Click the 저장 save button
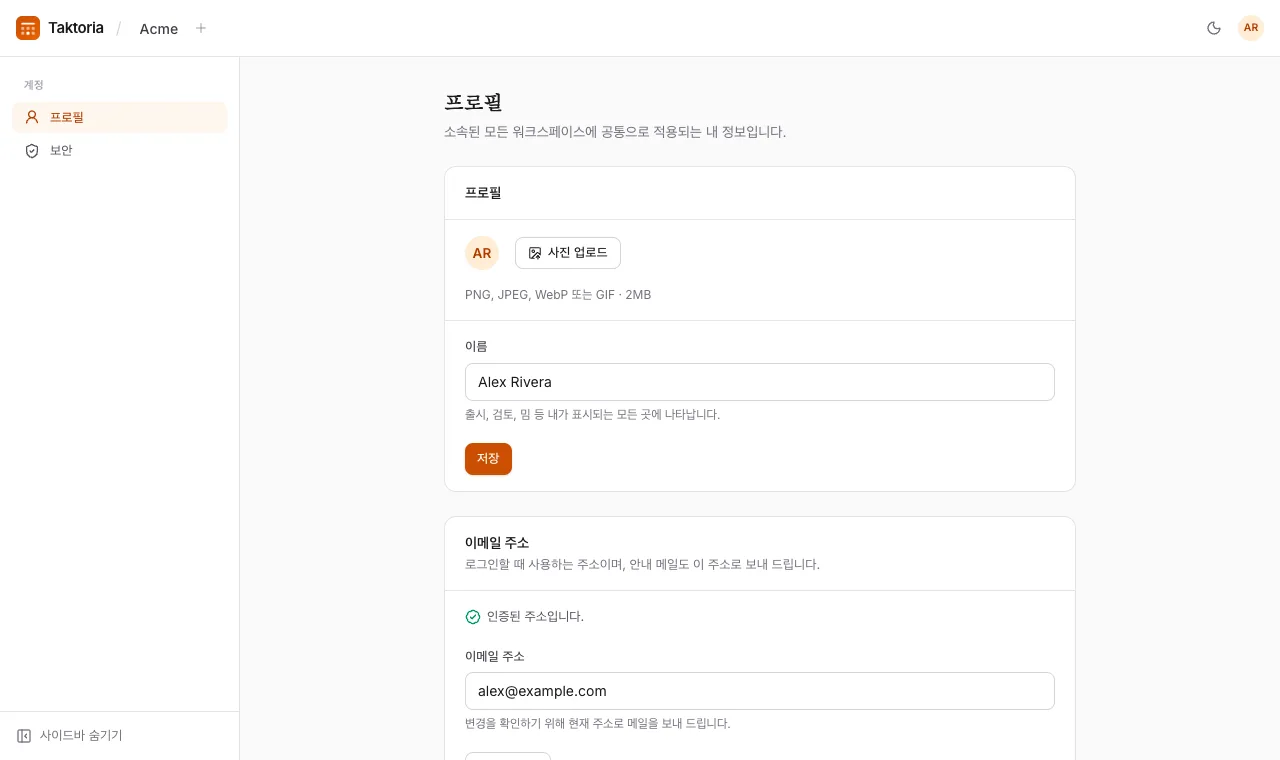This screenshot has width=1280, height=760. [488, 459]
